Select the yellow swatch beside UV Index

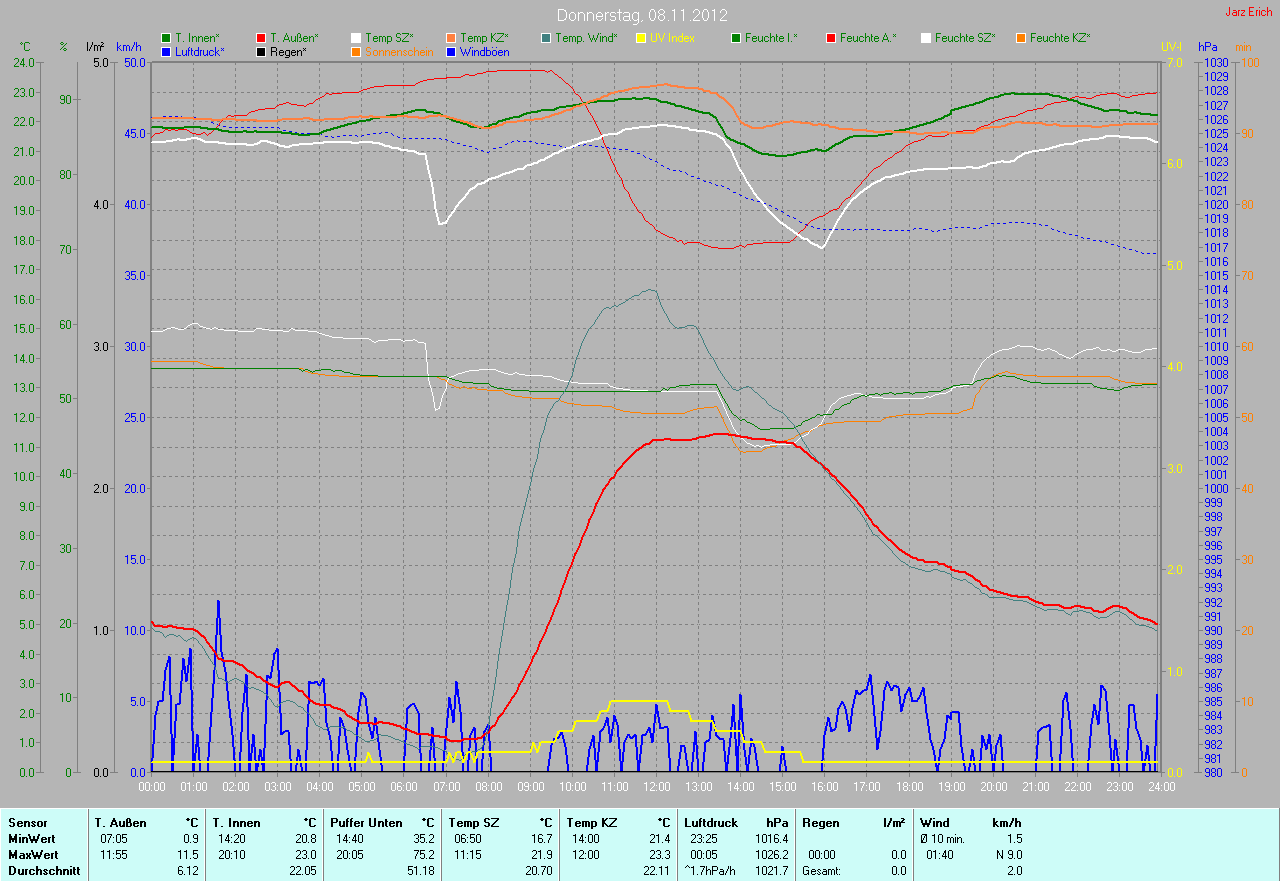(642, 38)
